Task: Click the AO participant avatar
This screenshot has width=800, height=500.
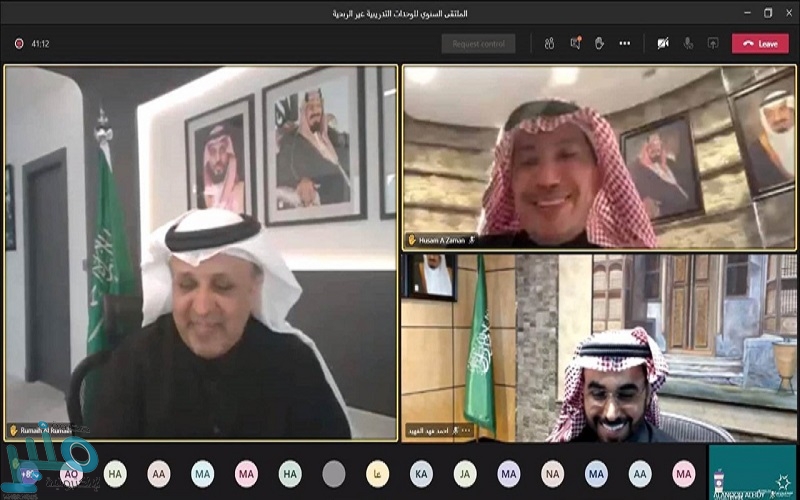Action: pyautogui.click(x=71, y=473)
